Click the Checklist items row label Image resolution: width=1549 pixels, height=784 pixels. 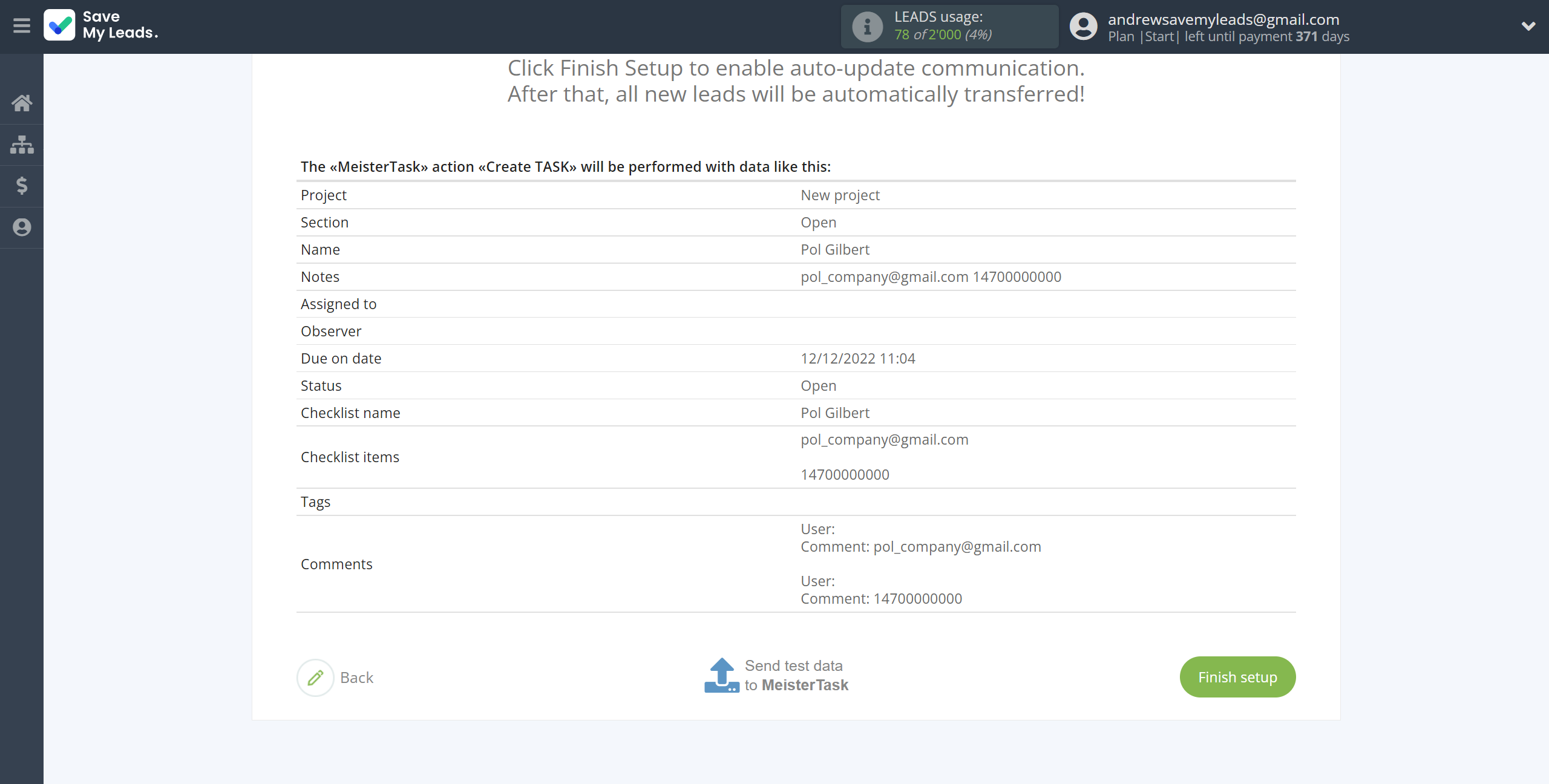(x=350, y=457)
